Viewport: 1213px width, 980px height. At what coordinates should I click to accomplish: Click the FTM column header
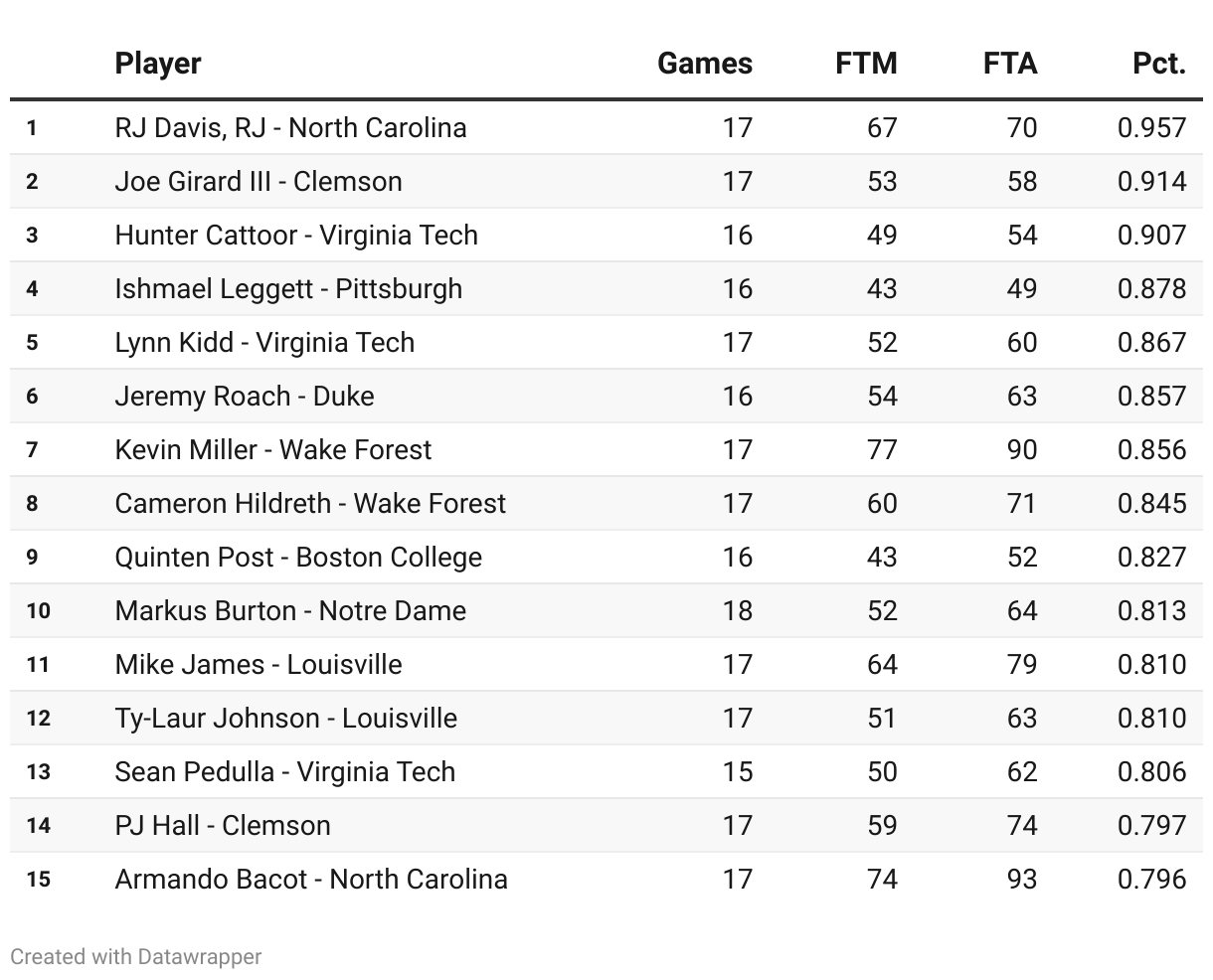tap(866, 64)
